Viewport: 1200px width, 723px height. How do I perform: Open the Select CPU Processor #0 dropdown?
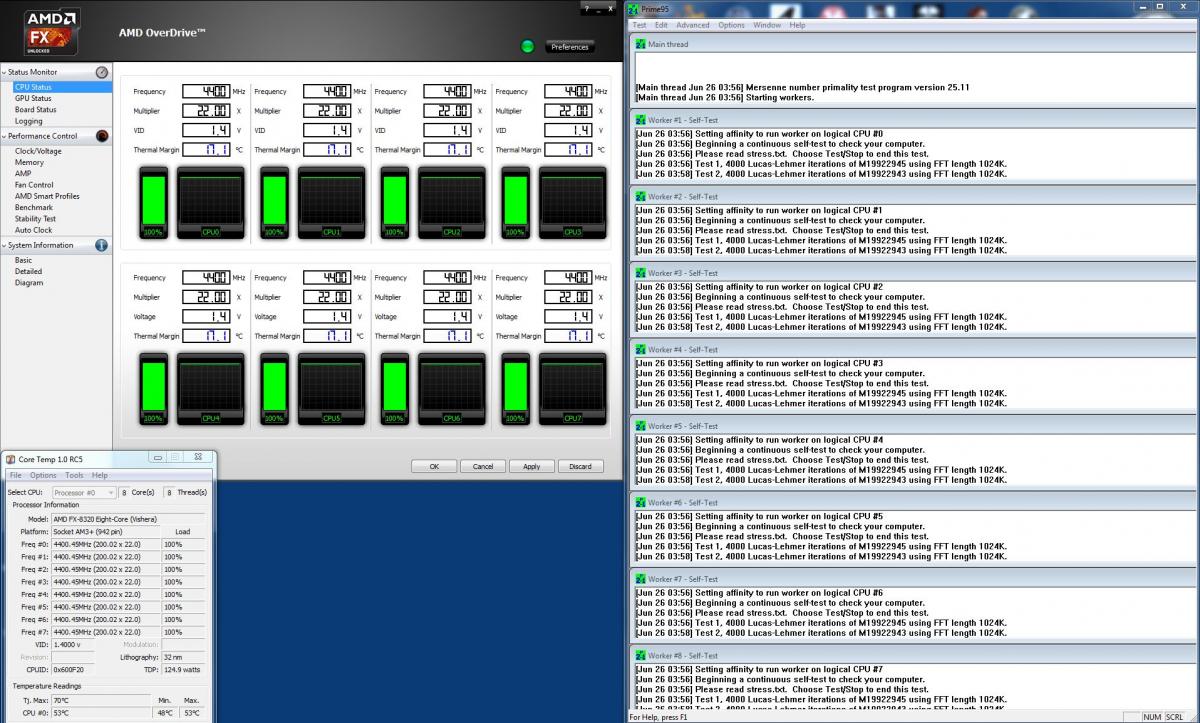pos(84,493)
